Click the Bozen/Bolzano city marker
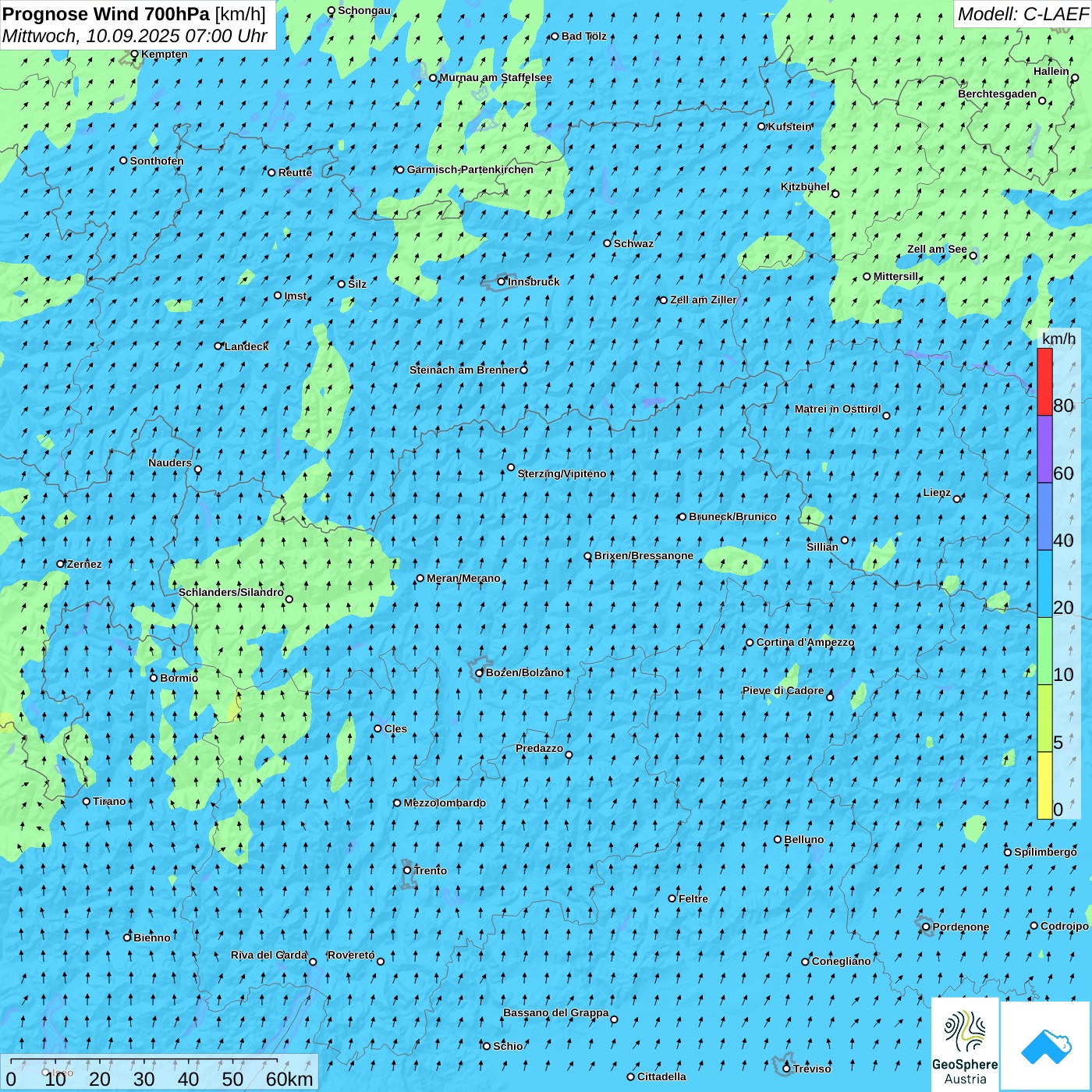Viewport: 1092px width, 1092px height. (x=479, y=673)
